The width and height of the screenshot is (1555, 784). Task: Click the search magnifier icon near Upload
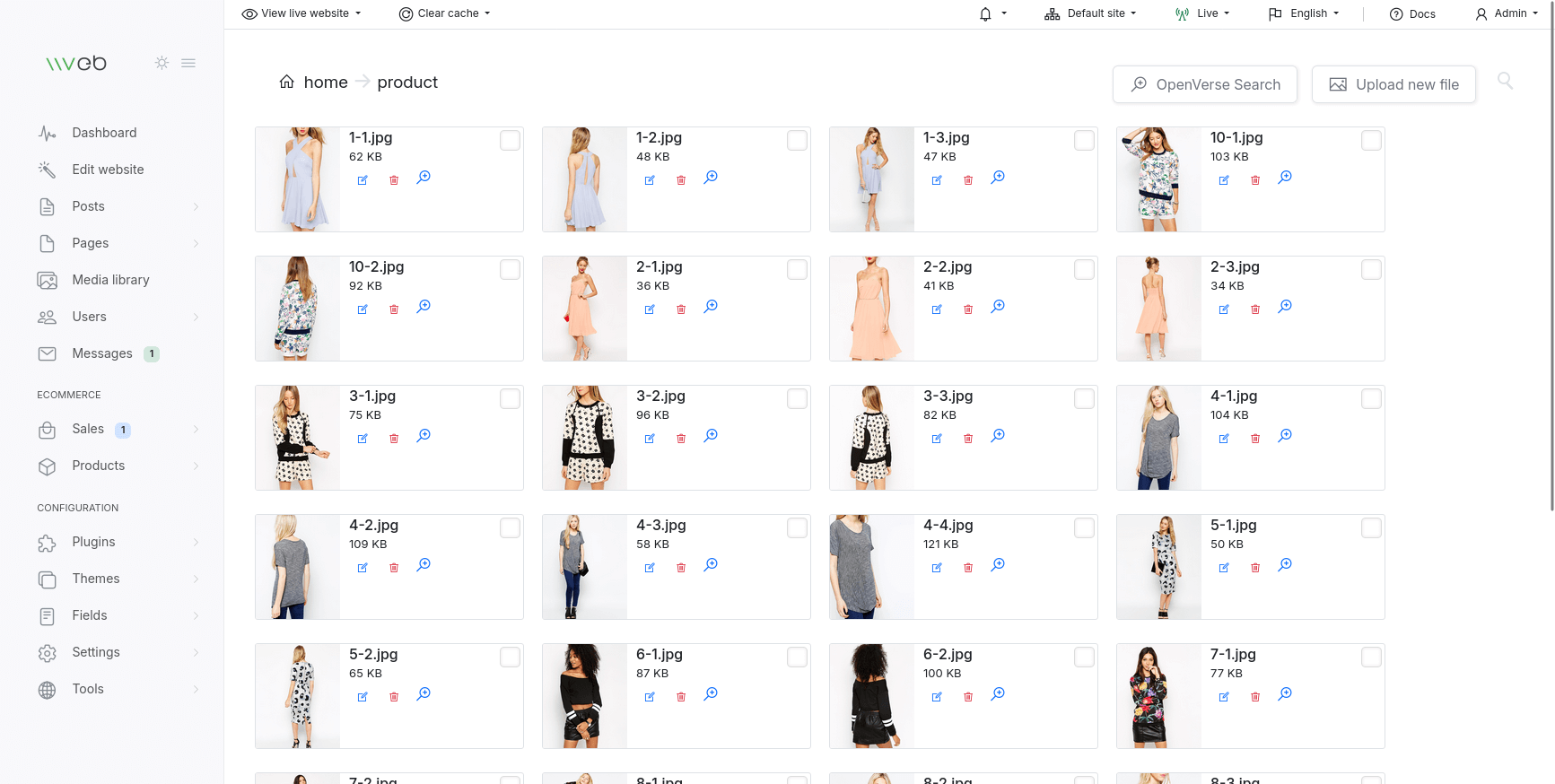pyautogui.click(x=1505, y=82)
